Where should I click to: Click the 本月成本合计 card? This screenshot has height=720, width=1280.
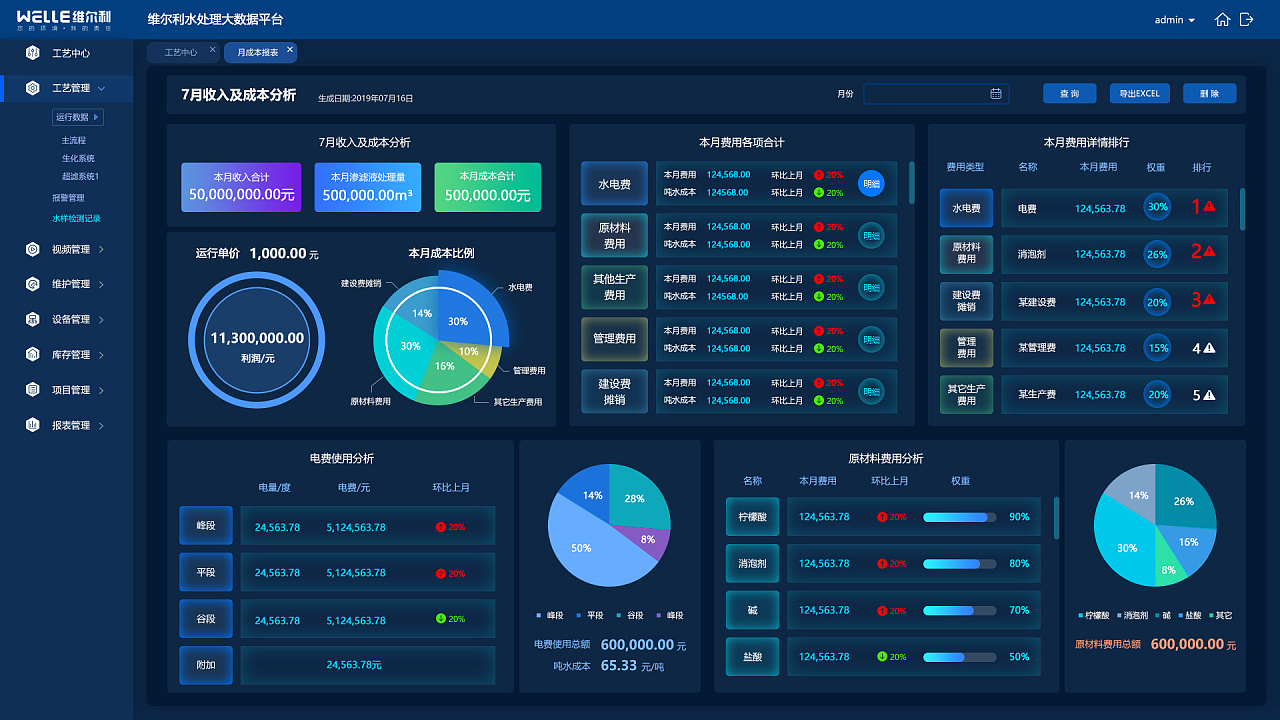tap(487, 187)
